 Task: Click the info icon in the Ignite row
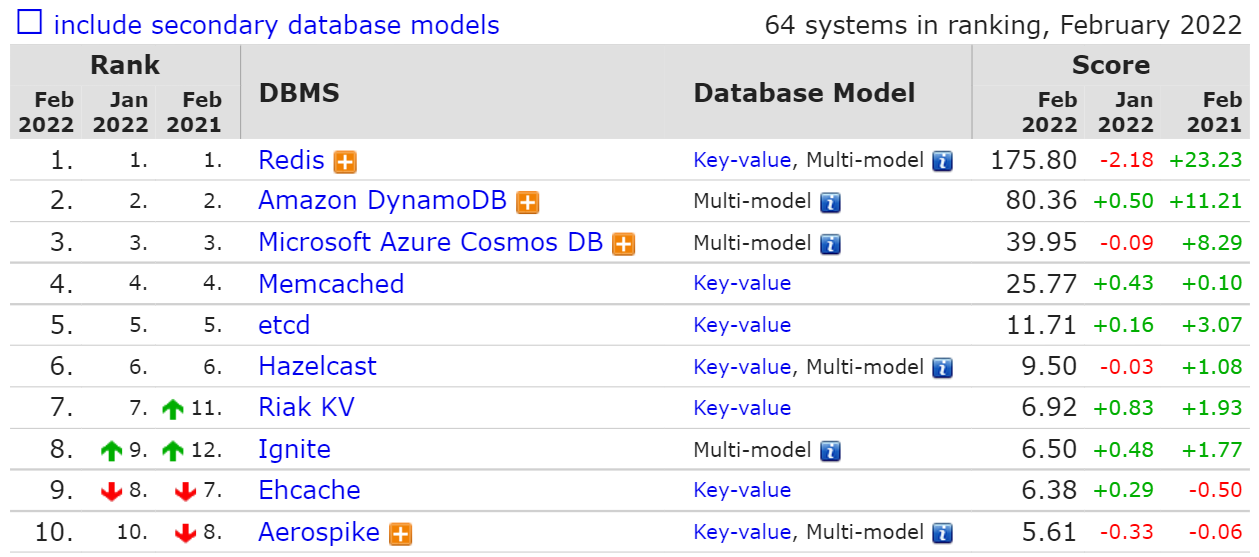point(830,451)
